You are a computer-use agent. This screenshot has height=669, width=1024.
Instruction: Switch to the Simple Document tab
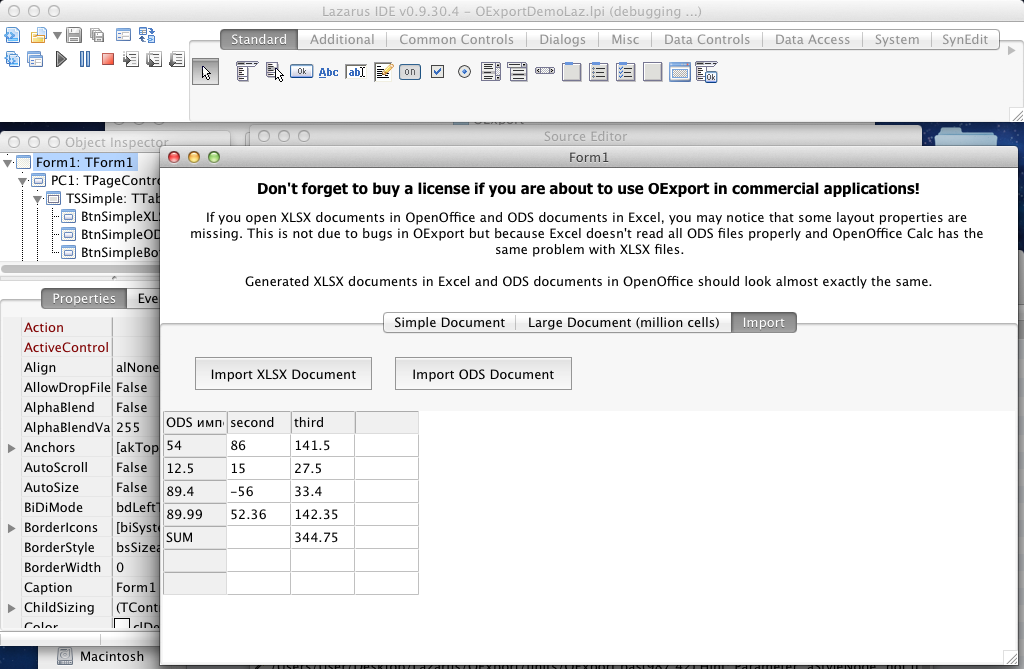coord(449,322)
